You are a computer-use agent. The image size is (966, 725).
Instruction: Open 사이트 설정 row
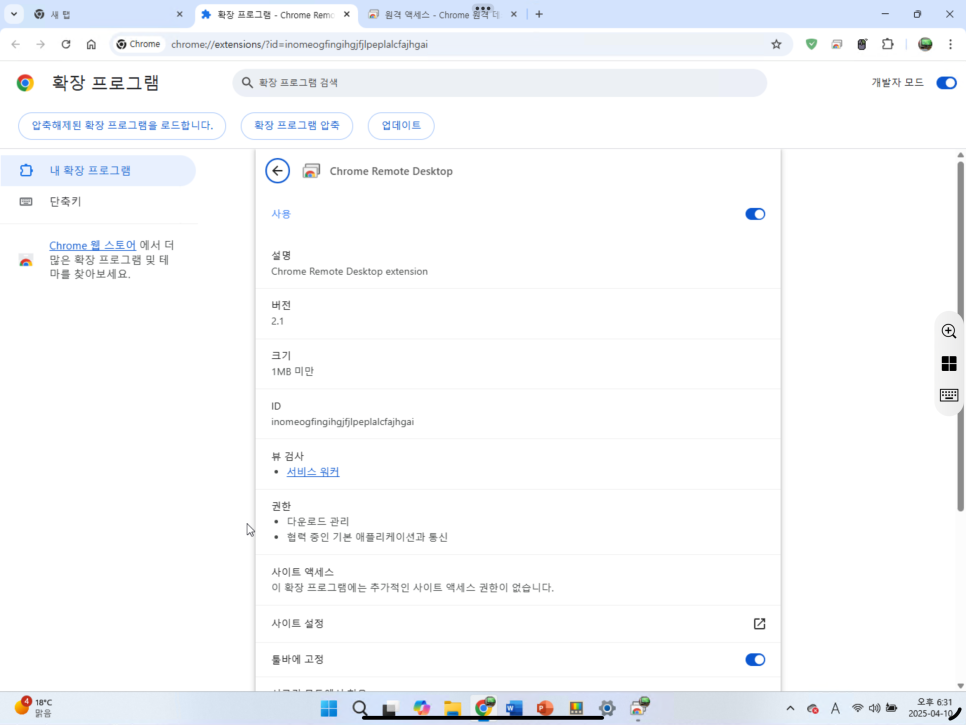pyautogui.click(x=518, y=623)
